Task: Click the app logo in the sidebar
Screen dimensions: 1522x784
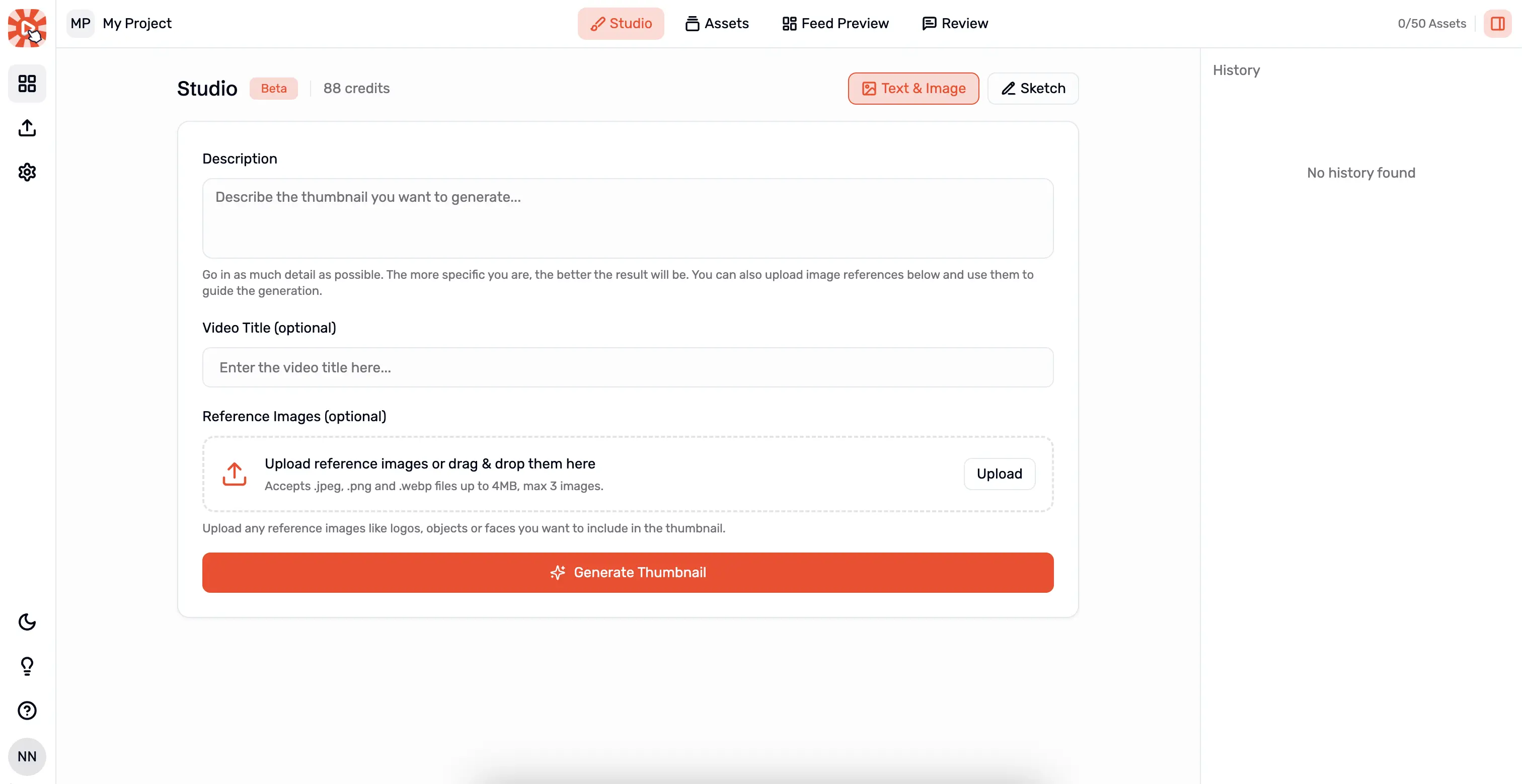Action: tap(27, 27)
